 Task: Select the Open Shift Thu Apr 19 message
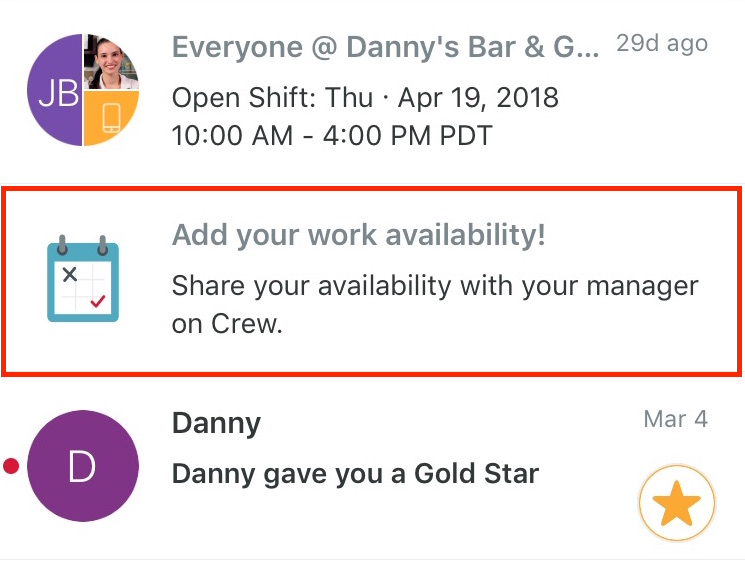coord(365,98)
